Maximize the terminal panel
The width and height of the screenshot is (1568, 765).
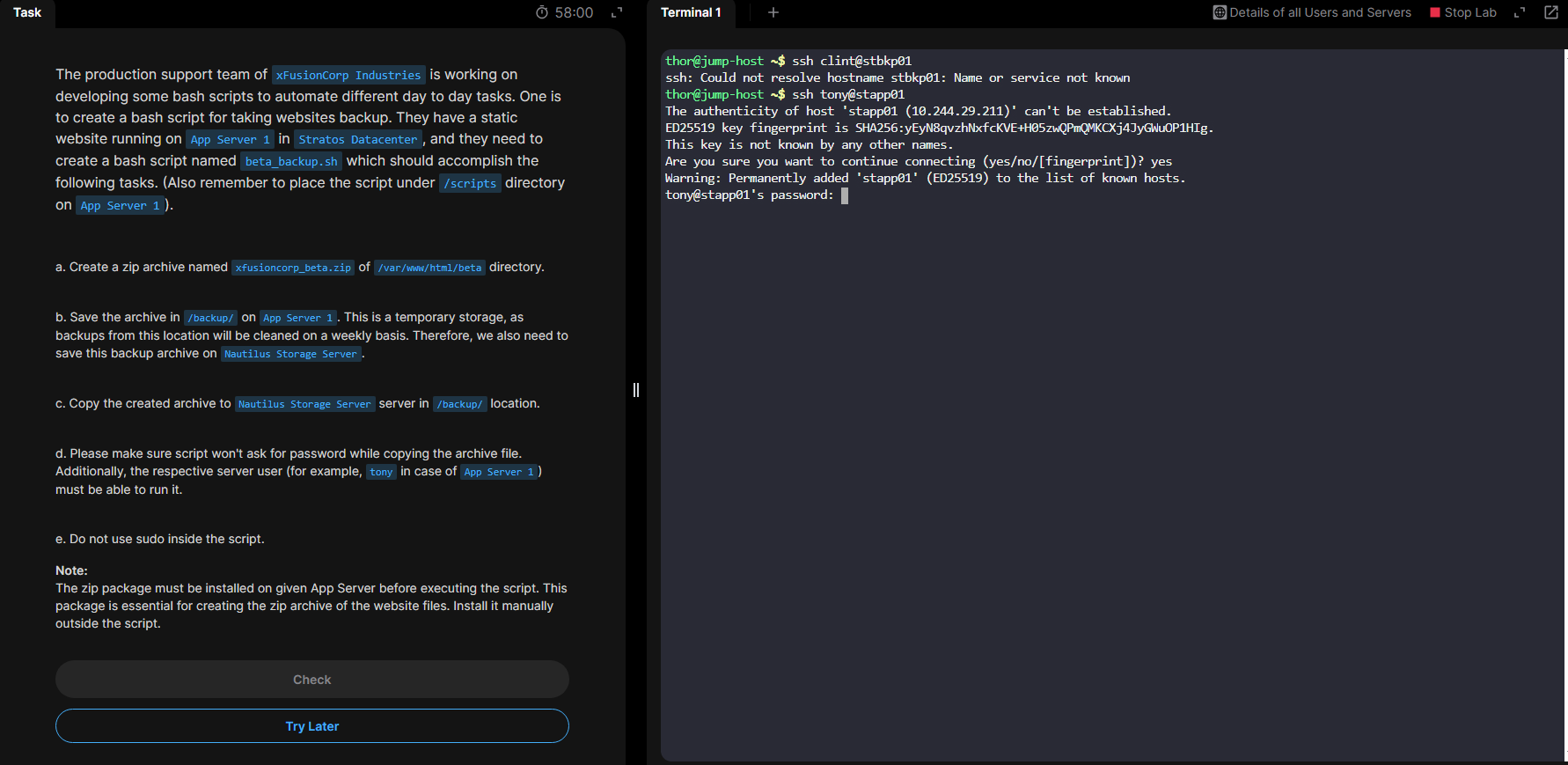pyautogui.click(x=1520, y=12)
